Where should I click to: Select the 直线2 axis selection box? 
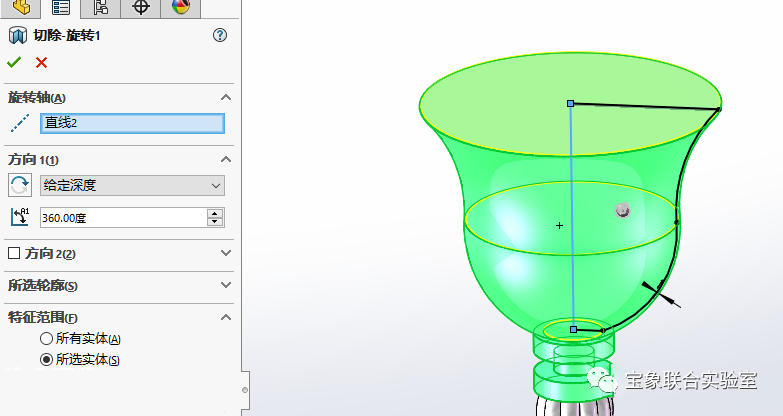(132, 123)
